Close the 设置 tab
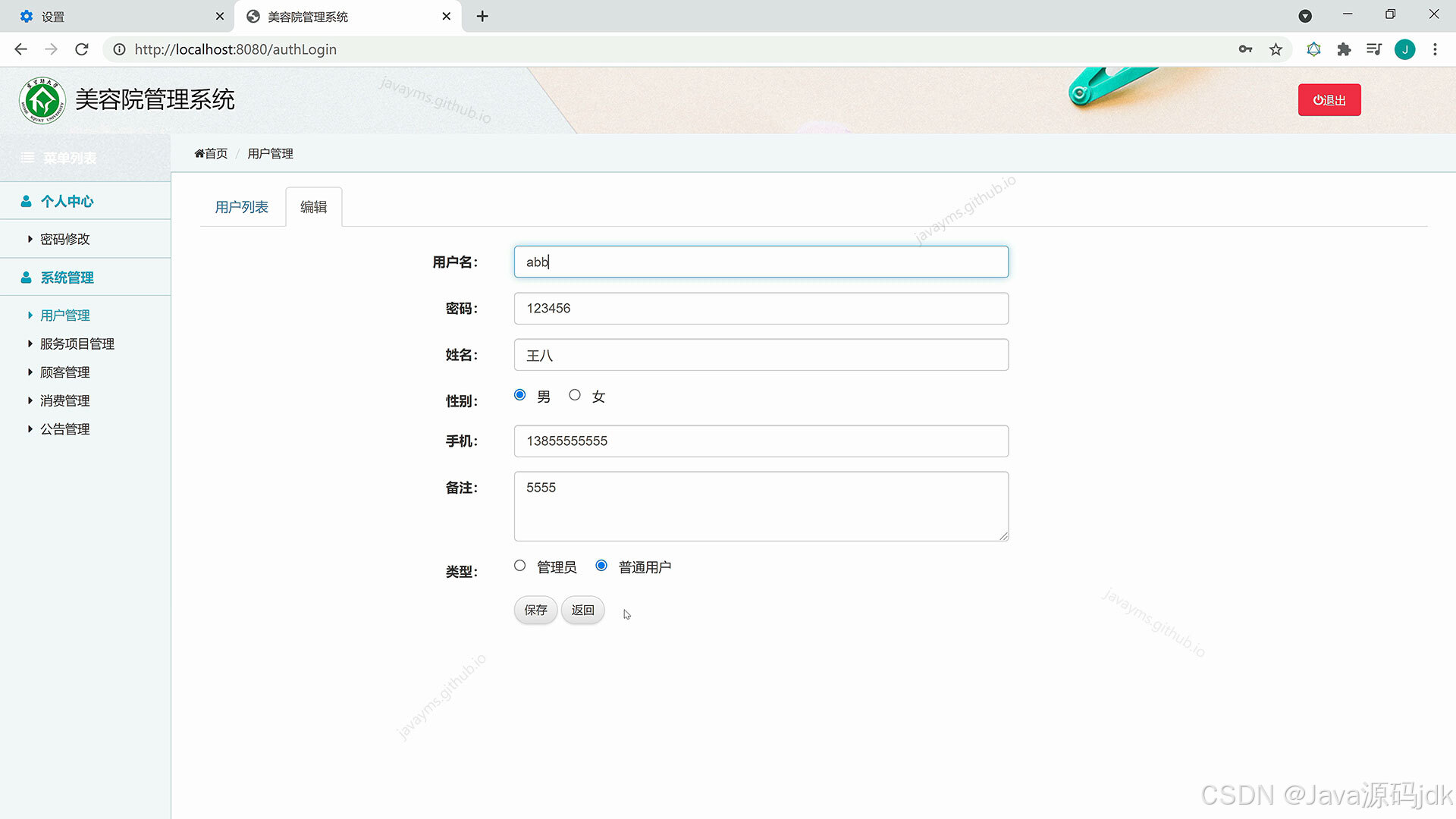The height and width of the screenshot is (819, 1456). pos(220,16)
